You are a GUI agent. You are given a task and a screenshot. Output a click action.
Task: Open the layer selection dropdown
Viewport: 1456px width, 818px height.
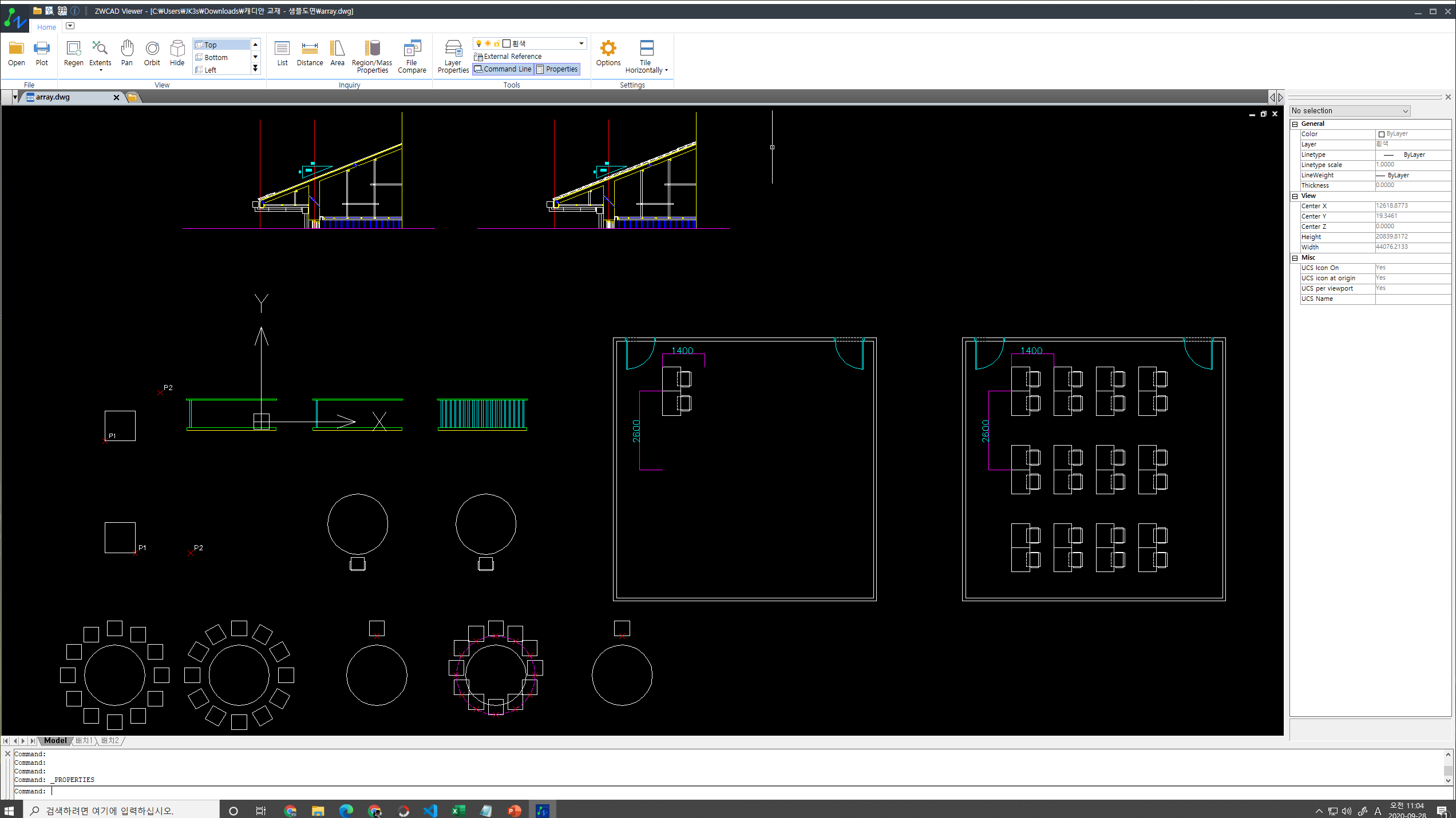(x=581, y=43)
